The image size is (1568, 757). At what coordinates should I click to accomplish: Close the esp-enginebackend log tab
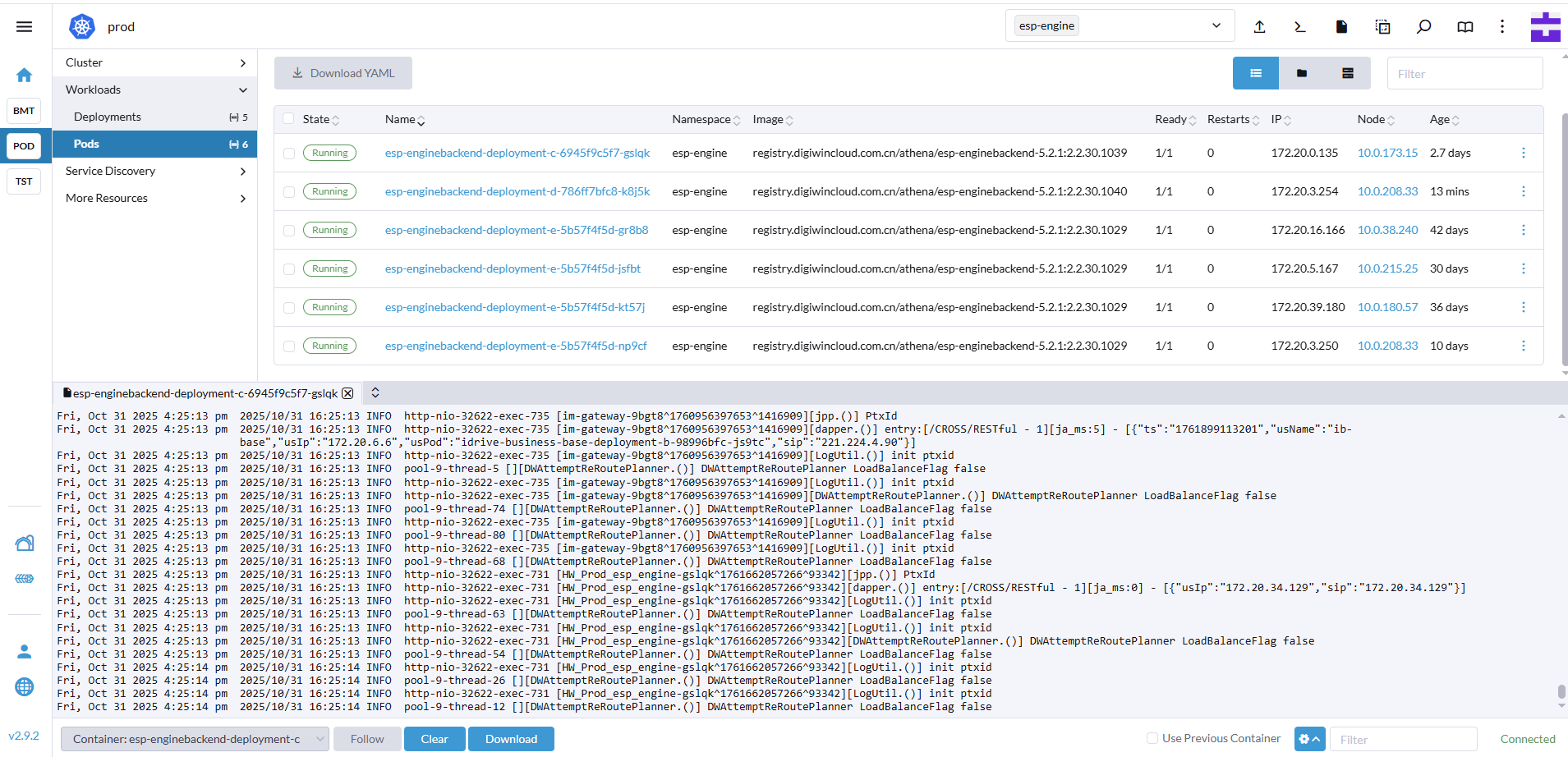[347, 393]
